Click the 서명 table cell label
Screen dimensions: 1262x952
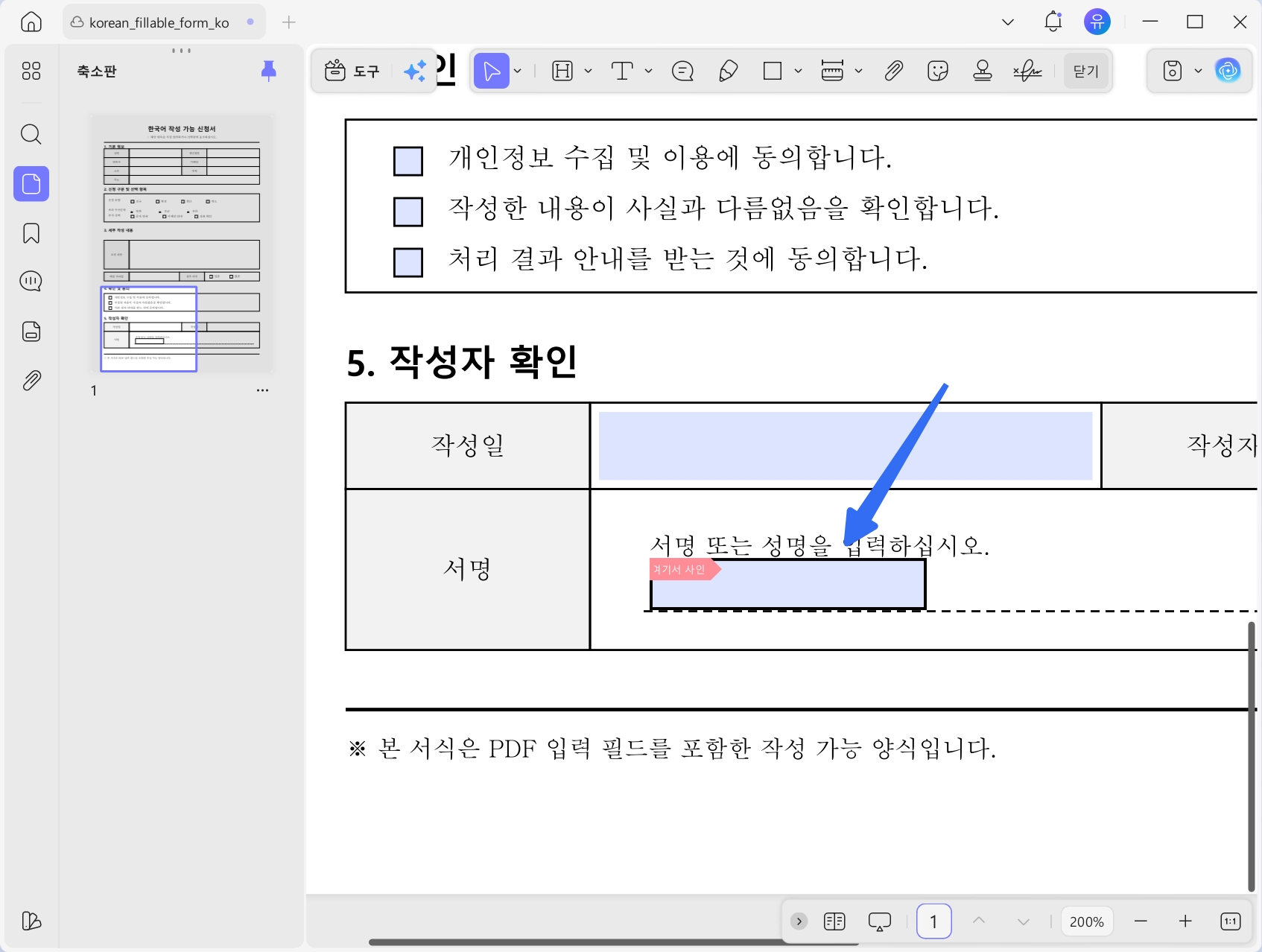point(467,569)
